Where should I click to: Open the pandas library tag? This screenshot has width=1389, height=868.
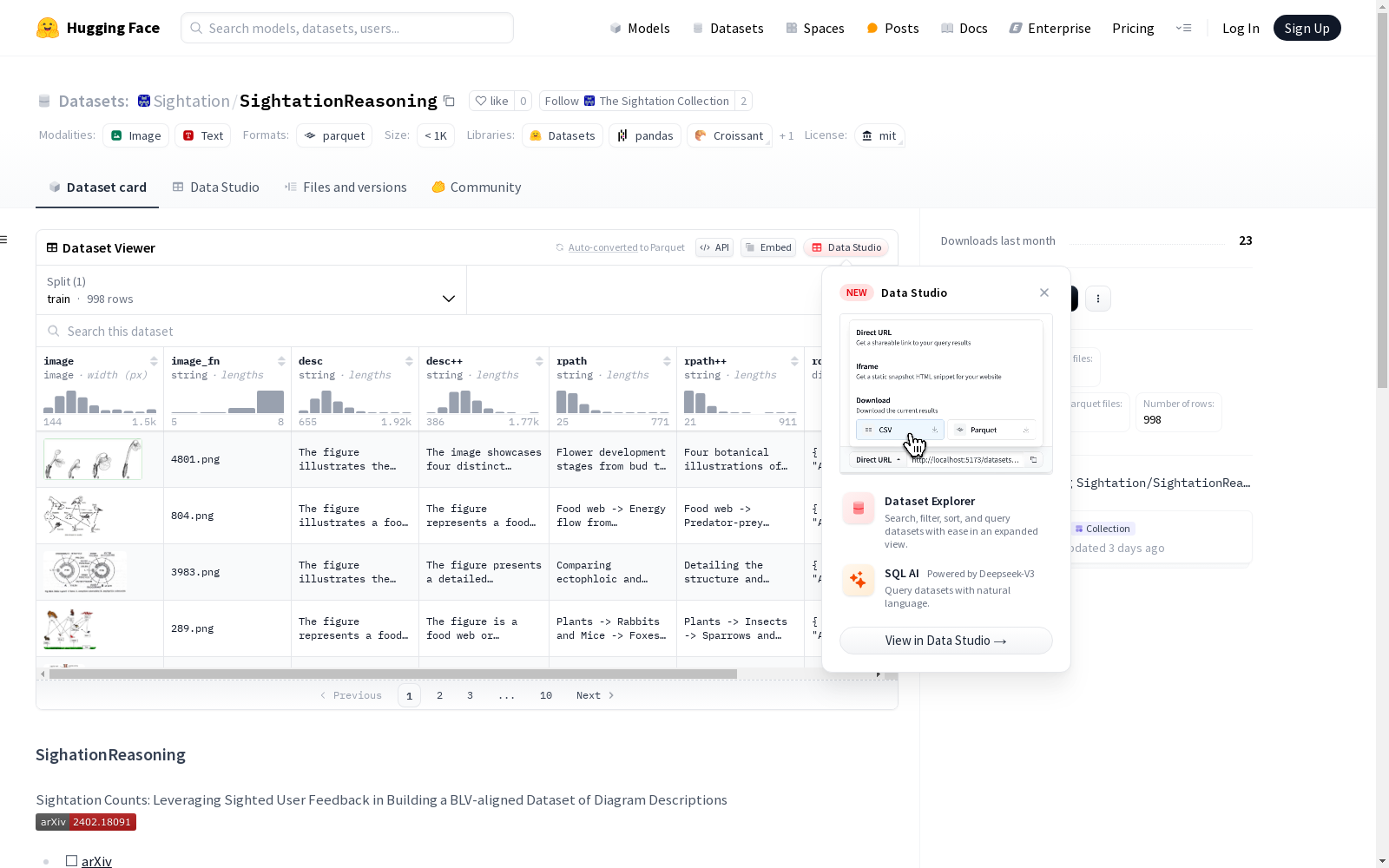click(645, 135)
